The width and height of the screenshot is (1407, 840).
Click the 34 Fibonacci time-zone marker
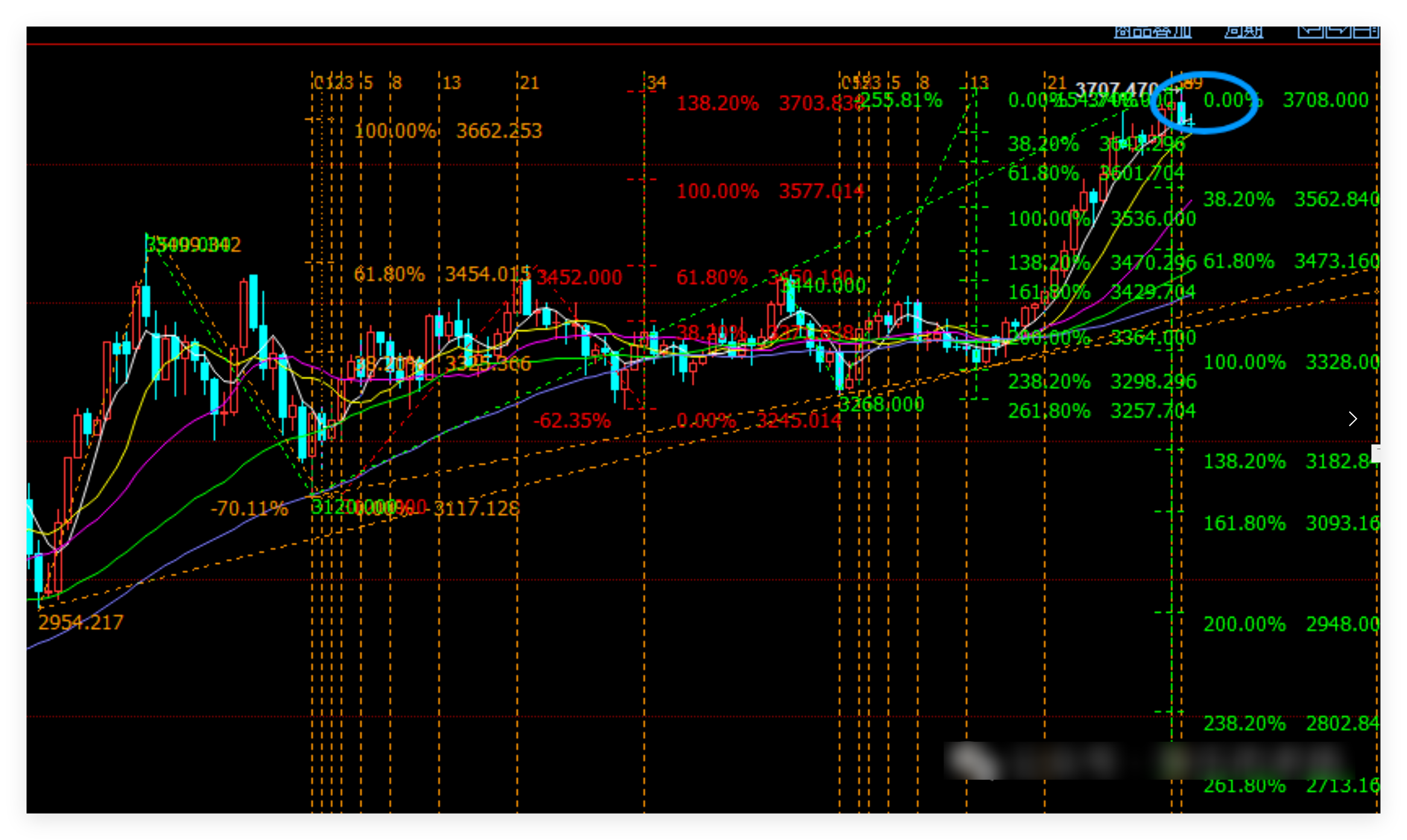coord(656,83)
